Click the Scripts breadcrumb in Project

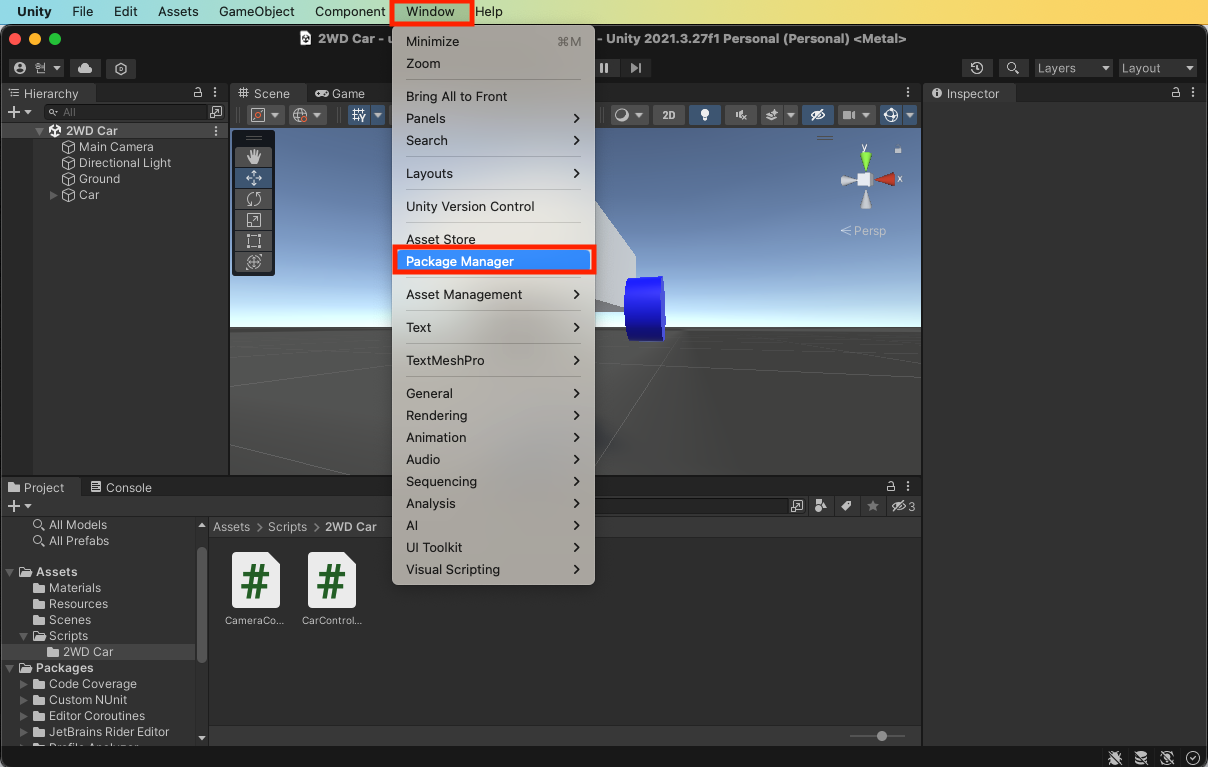coord(288,527)
